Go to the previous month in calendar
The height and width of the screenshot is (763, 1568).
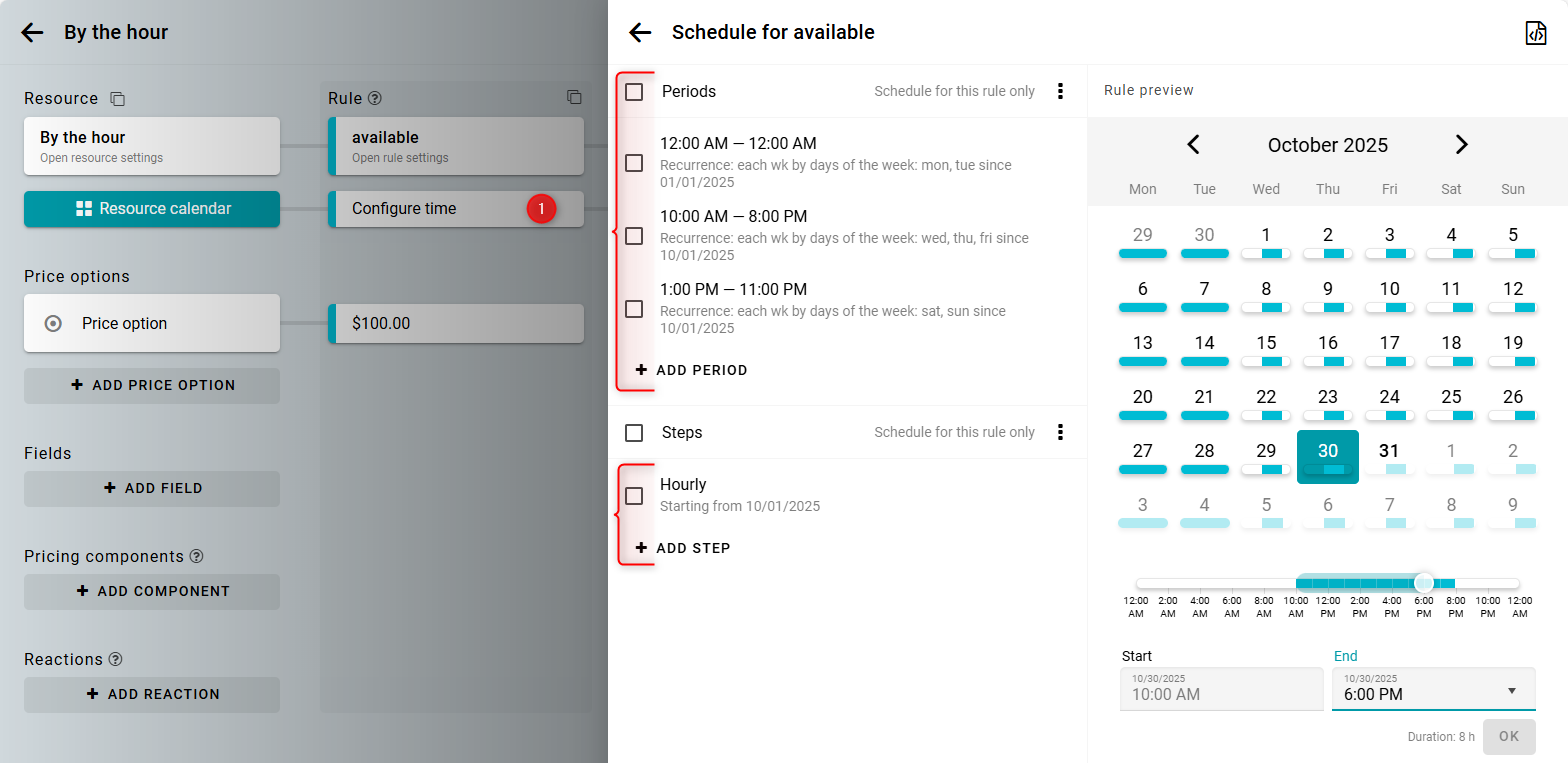tap(1193, 145)
